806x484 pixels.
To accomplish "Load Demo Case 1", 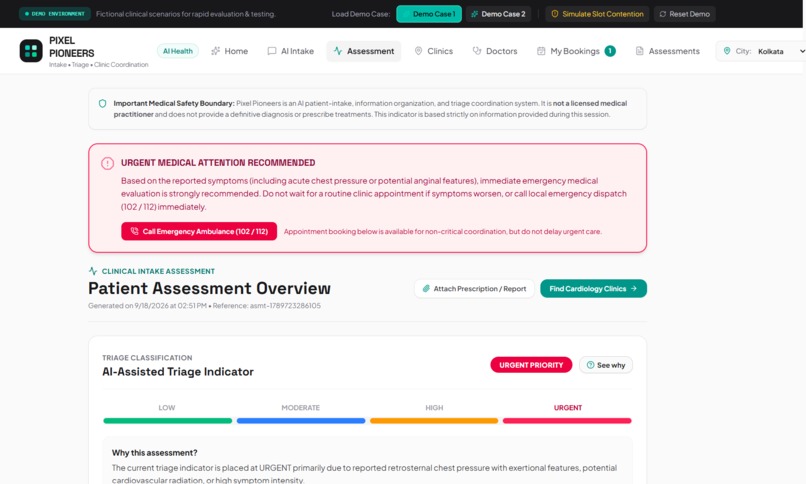I will (429, 14).
